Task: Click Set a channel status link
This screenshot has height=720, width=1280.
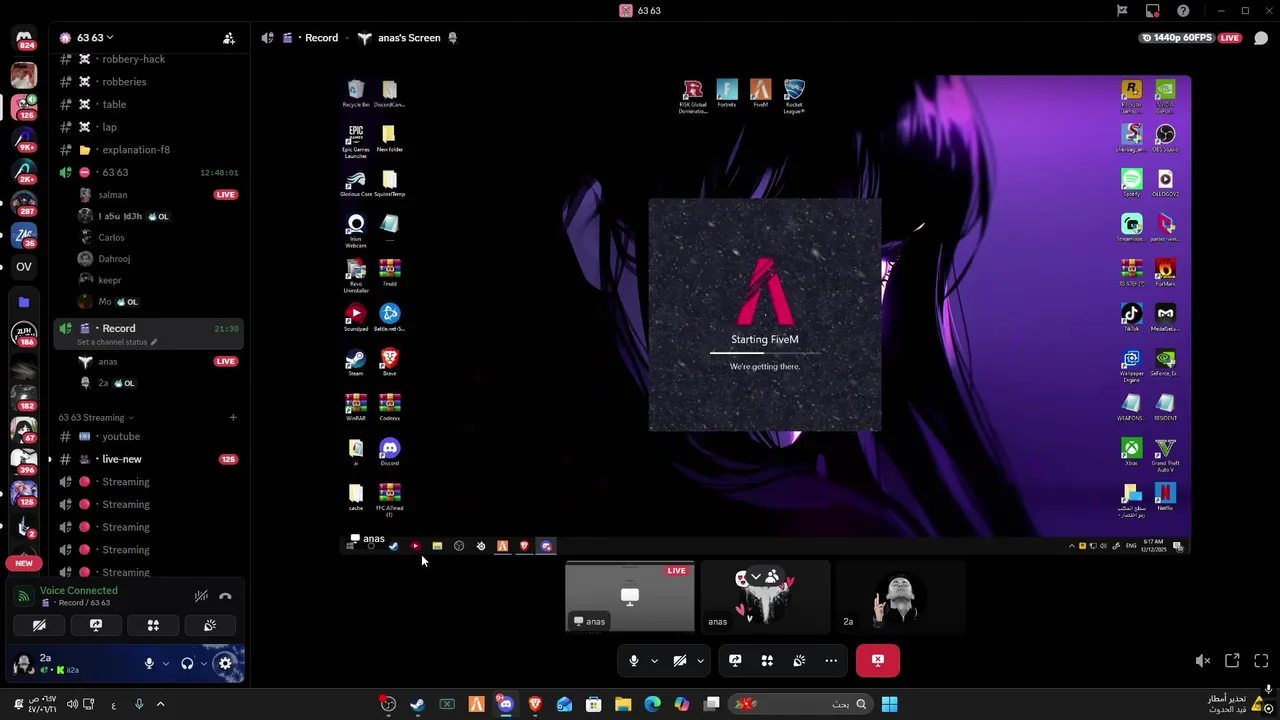Action: click(x=117, y=342)
